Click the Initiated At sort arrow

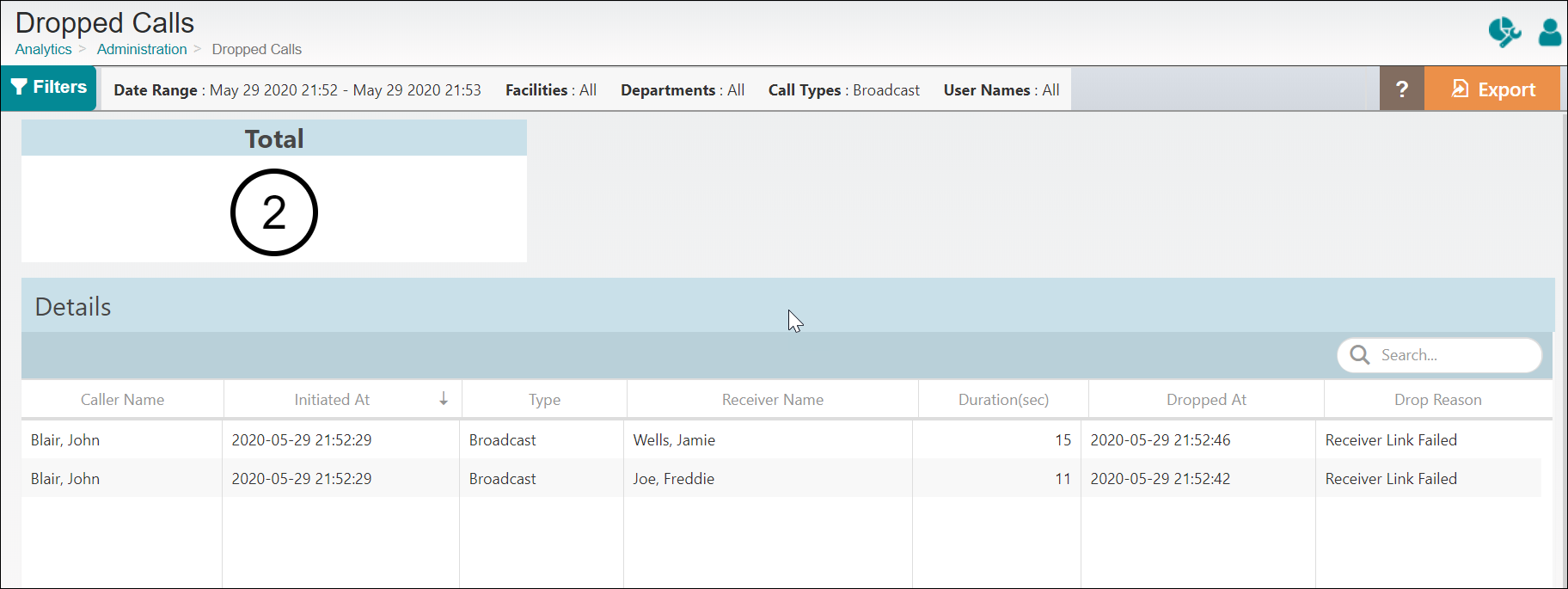444,399
